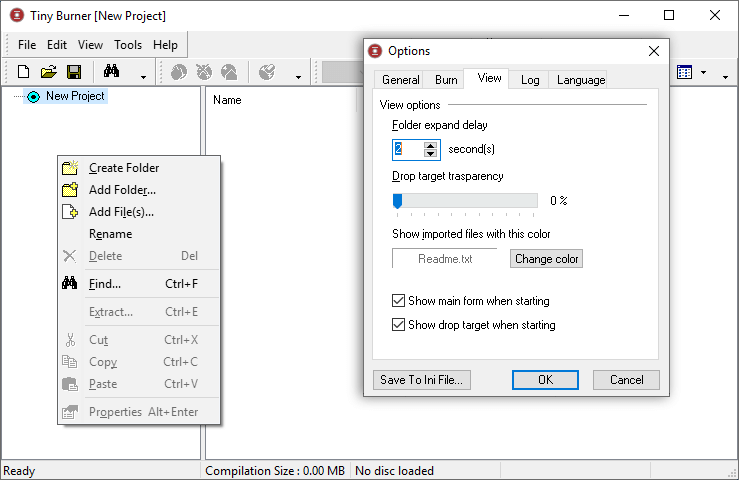Screen dimensions: 739x480
Task: Choose Add File(s)... in context menu
Action: [x=121, y=212]
